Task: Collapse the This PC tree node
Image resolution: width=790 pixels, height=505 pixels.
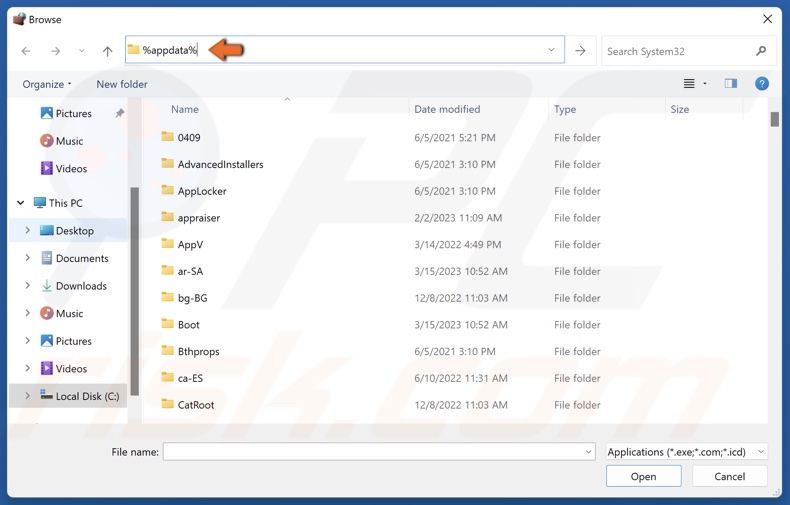Action: (x=21, y=203)
